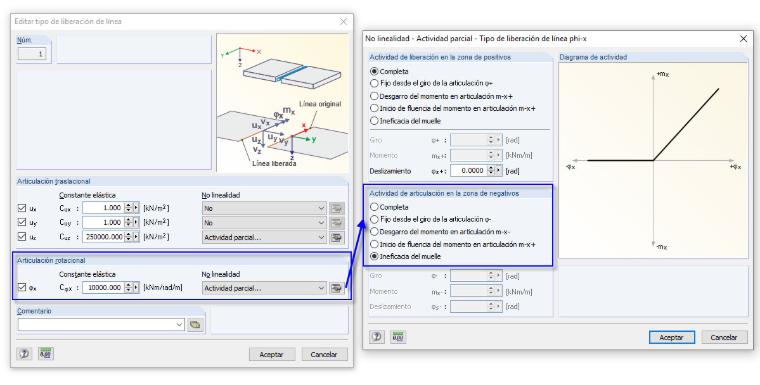The width and height of the screenshot is (760, 385).
Task: Click the Núm. field showing 1
Action: (32, 54)
